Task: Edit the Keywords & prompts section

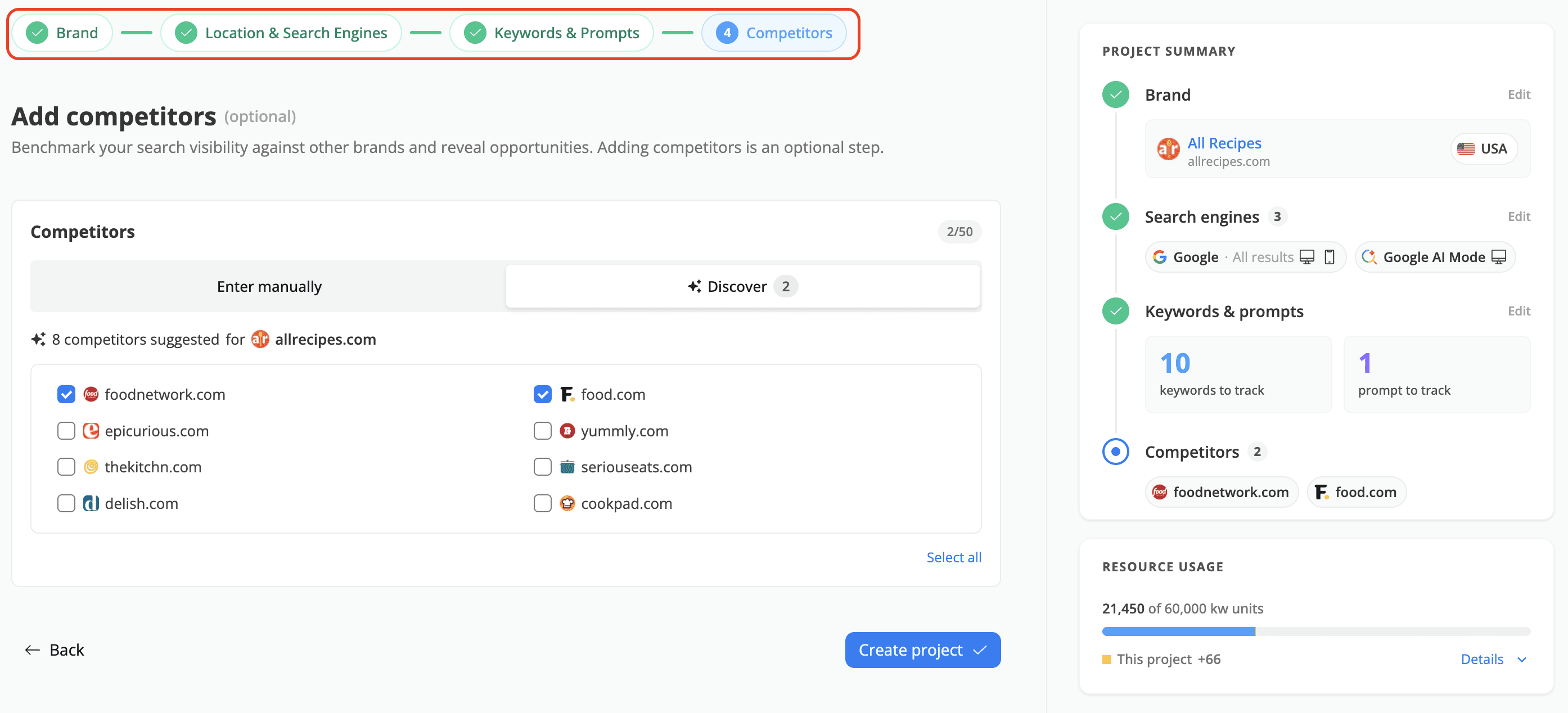Action: [1519, 311]
